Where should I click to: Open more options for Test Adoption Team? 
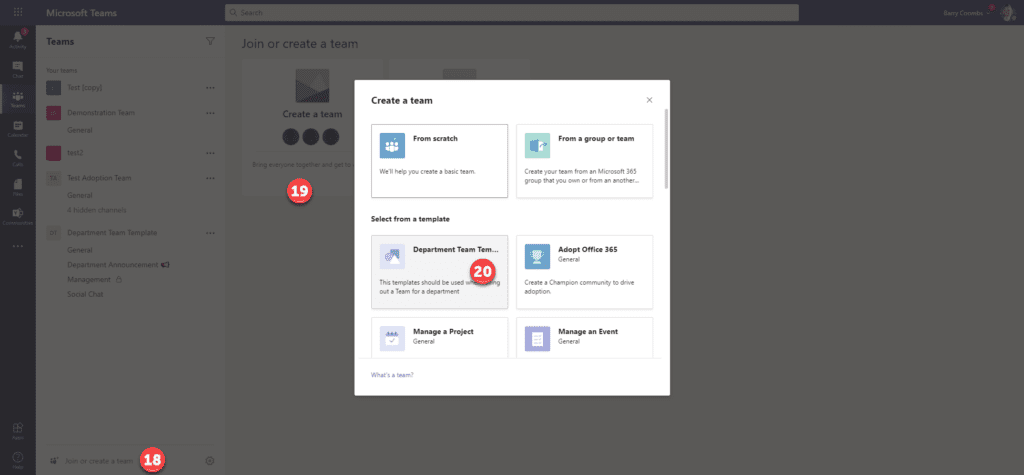(x=210, y=178)
